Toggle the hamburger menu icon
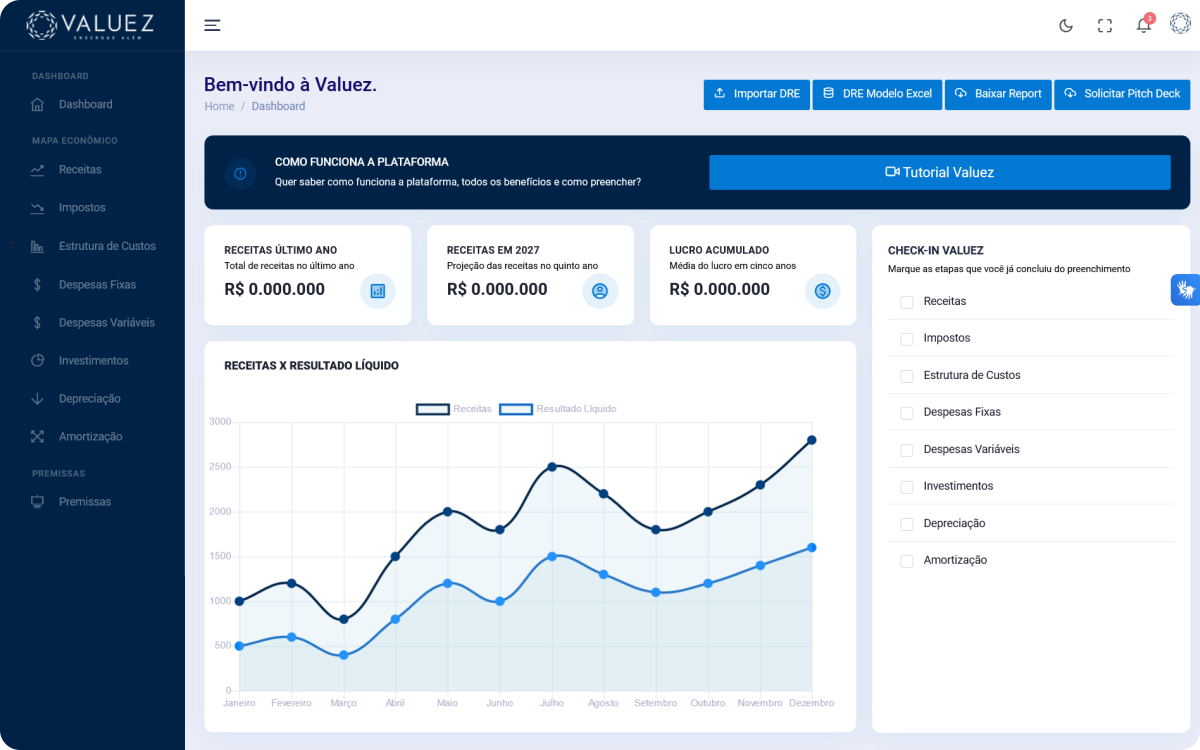 pos(212,25)
